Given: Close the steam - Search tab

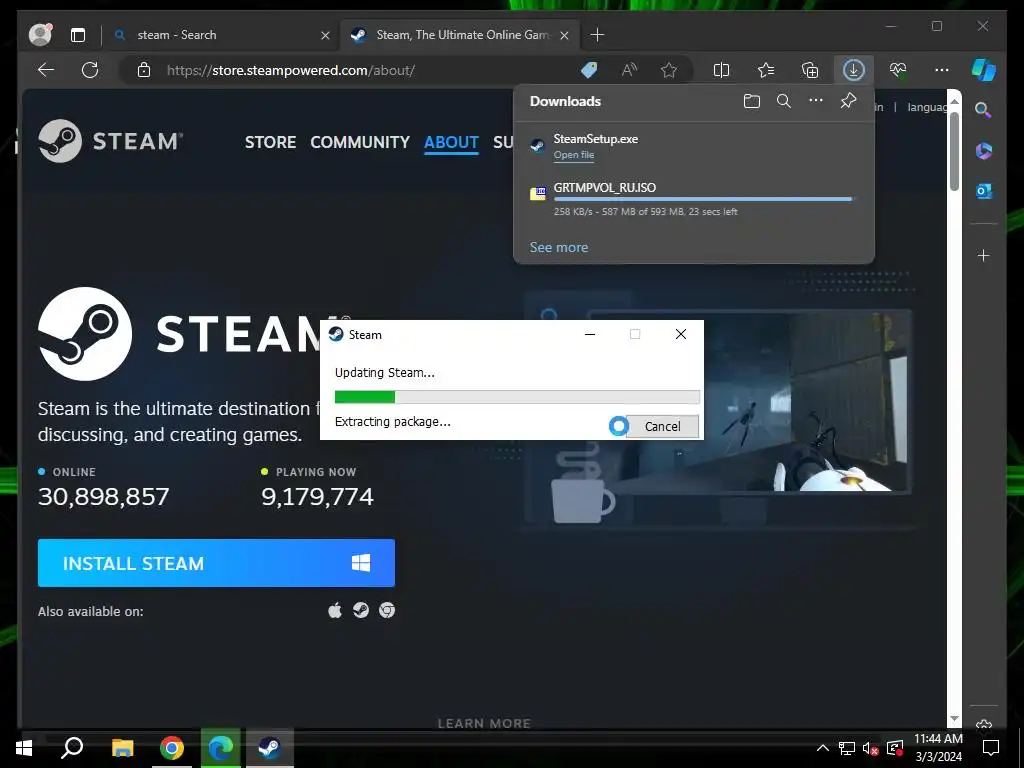Looking at the screenshot, I should [x=325, y=35].
